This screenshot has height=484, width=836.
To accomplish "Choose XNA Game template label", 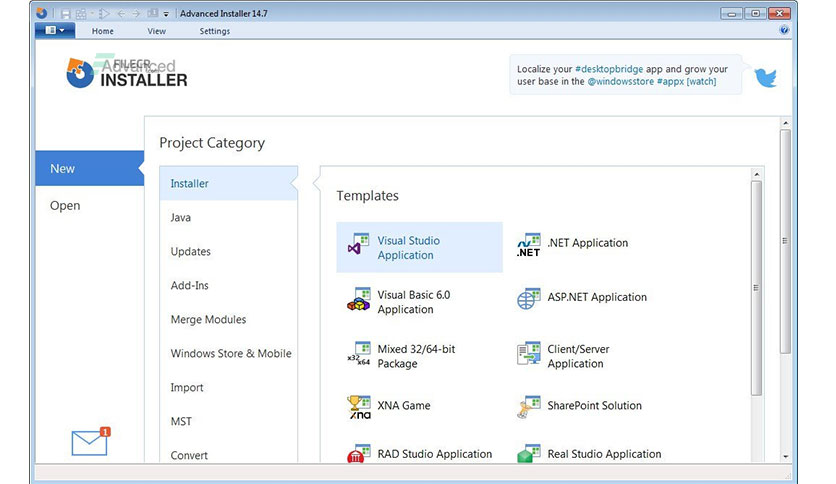I will (x=404, y=406).
